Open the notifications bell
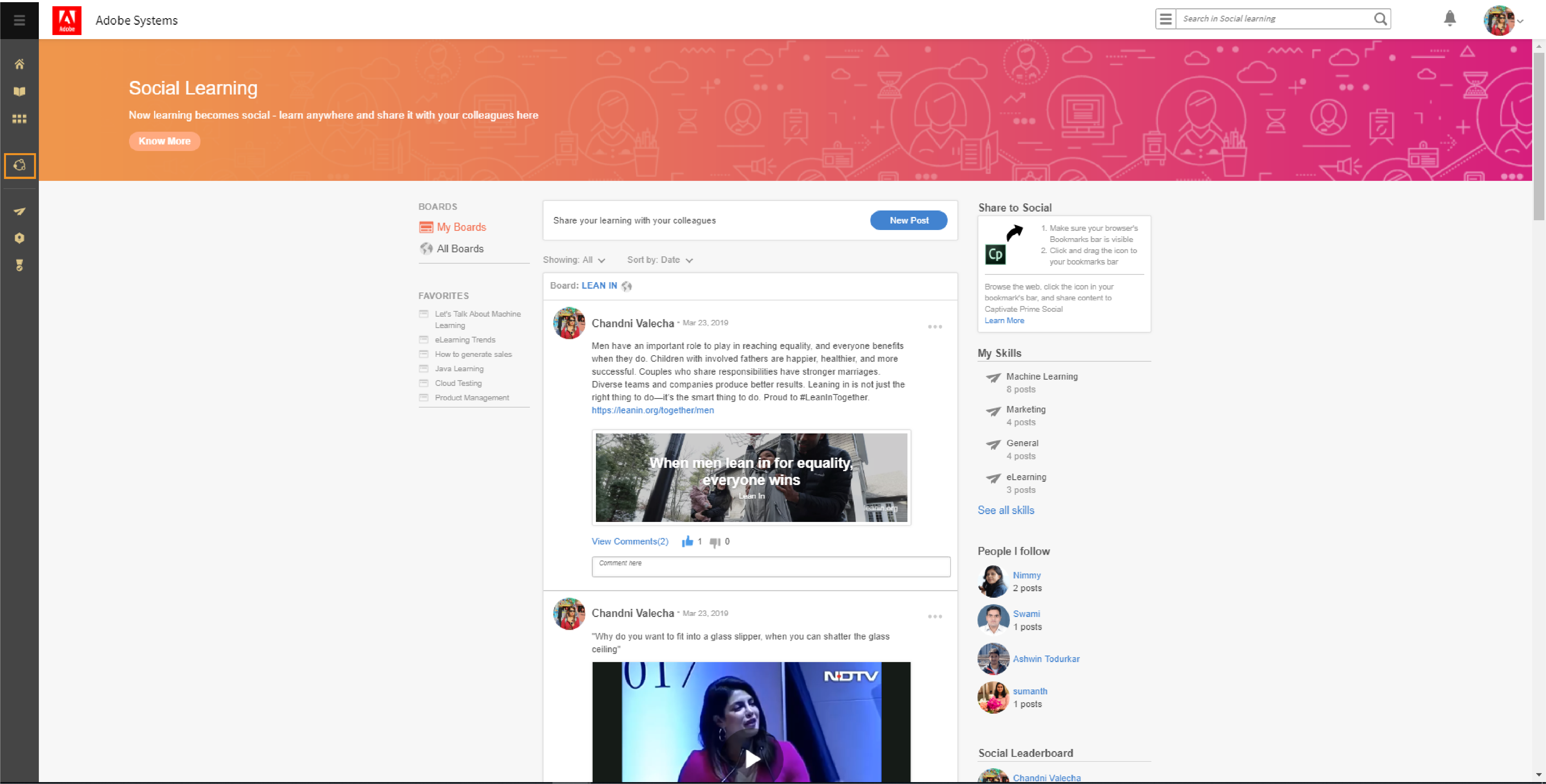Viewport: 1546px width, 784px height. point(1449,18)
